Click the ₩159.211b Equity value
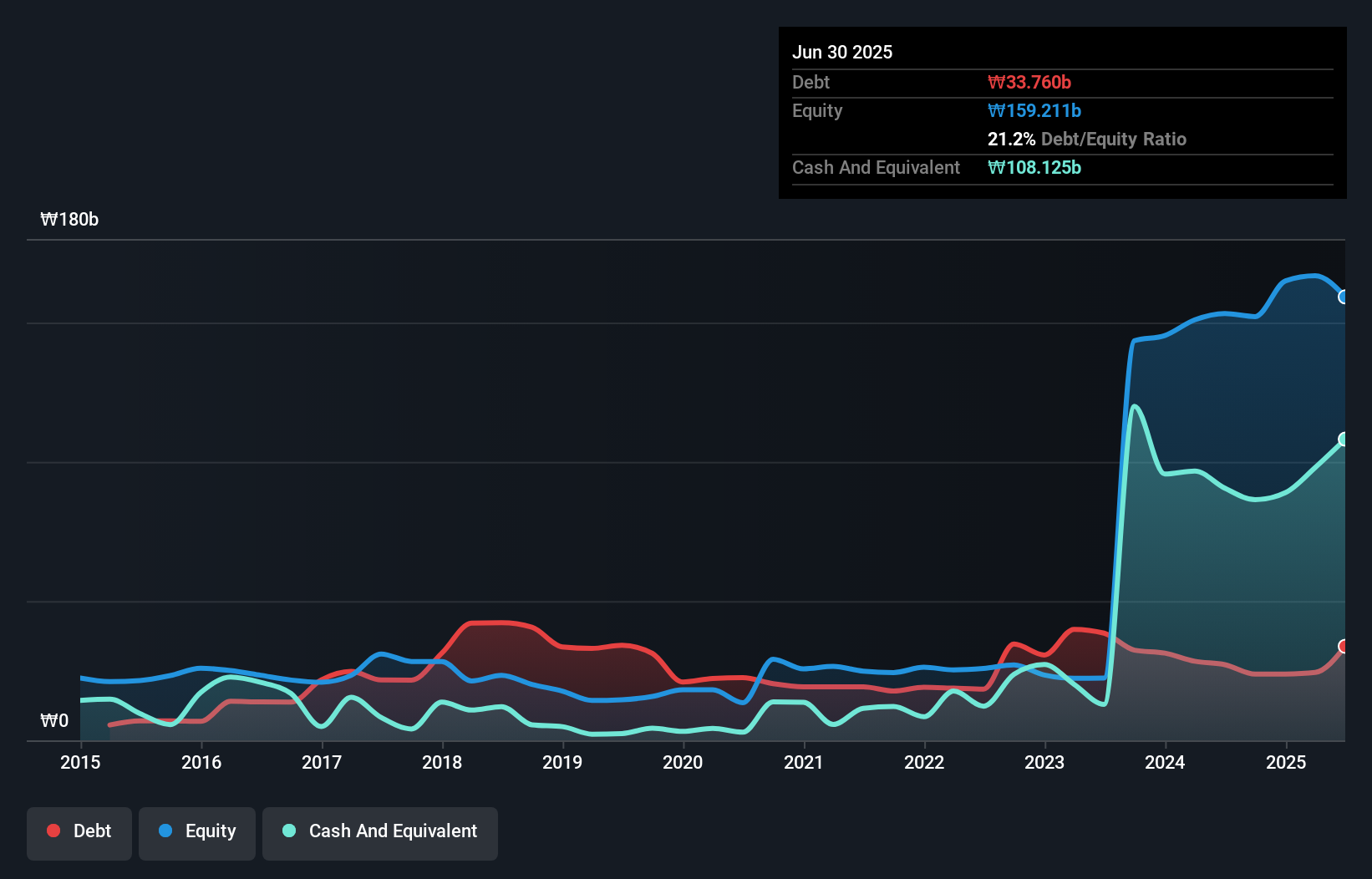 [1034, 110]
